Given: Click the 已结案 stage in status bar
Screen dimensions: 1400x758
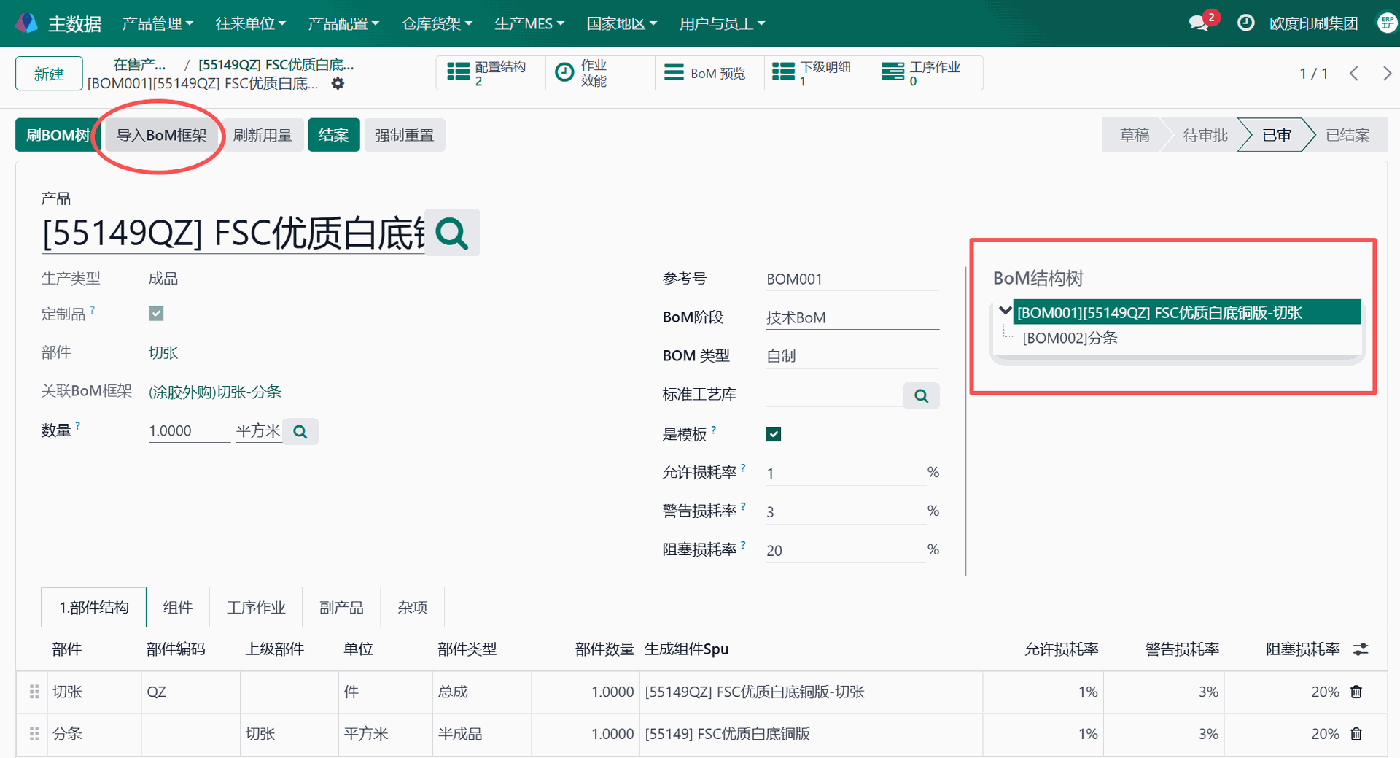Looking at the screenshot, I should point(1348,134).
